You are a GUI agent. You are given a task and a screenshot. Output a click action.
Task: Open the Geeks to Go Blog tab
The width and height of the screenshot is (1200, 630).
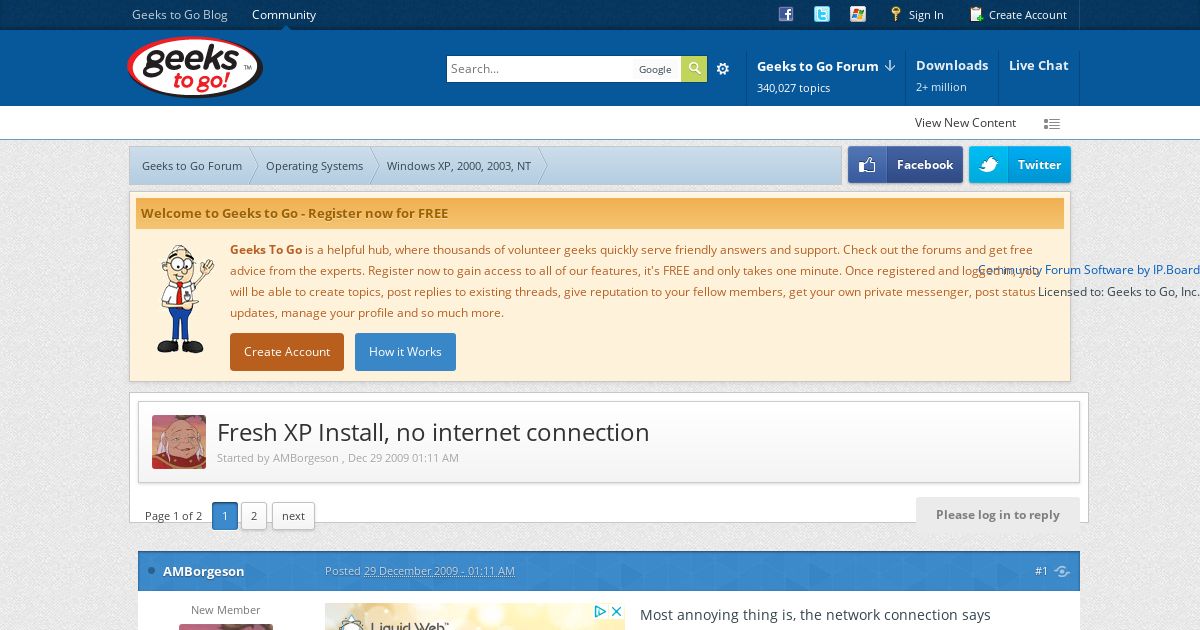click(180, 15)
